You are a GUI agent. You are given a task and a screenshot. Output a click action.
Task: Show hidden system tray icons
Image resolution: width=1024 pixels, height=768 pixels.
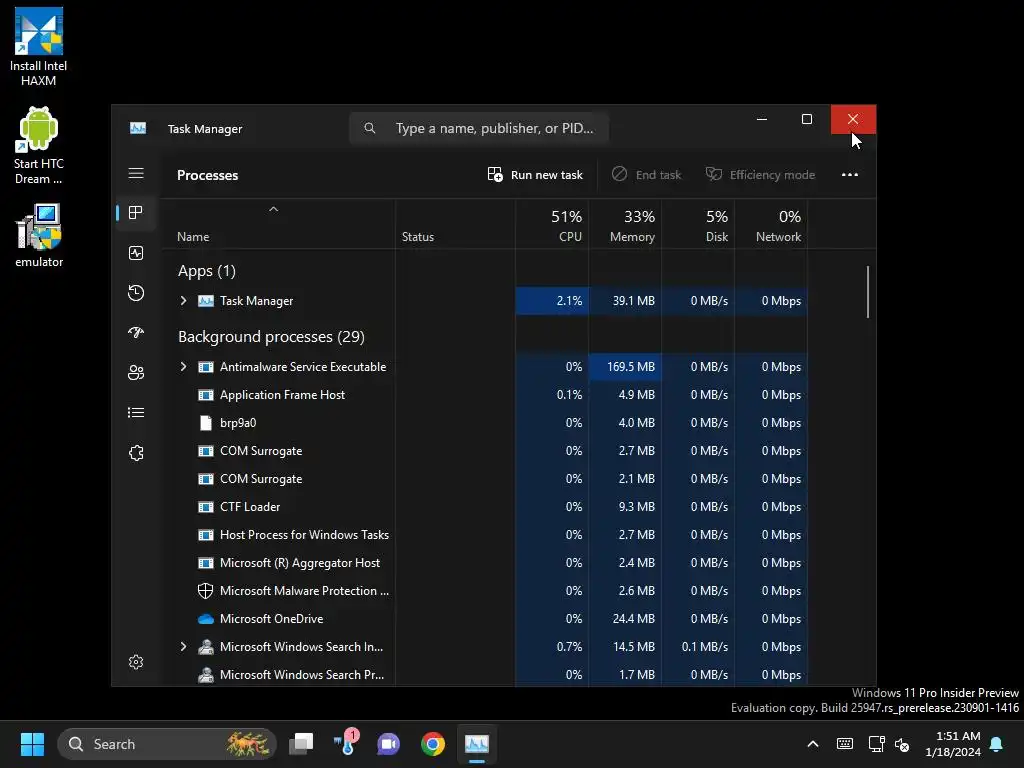coord(813,744)
